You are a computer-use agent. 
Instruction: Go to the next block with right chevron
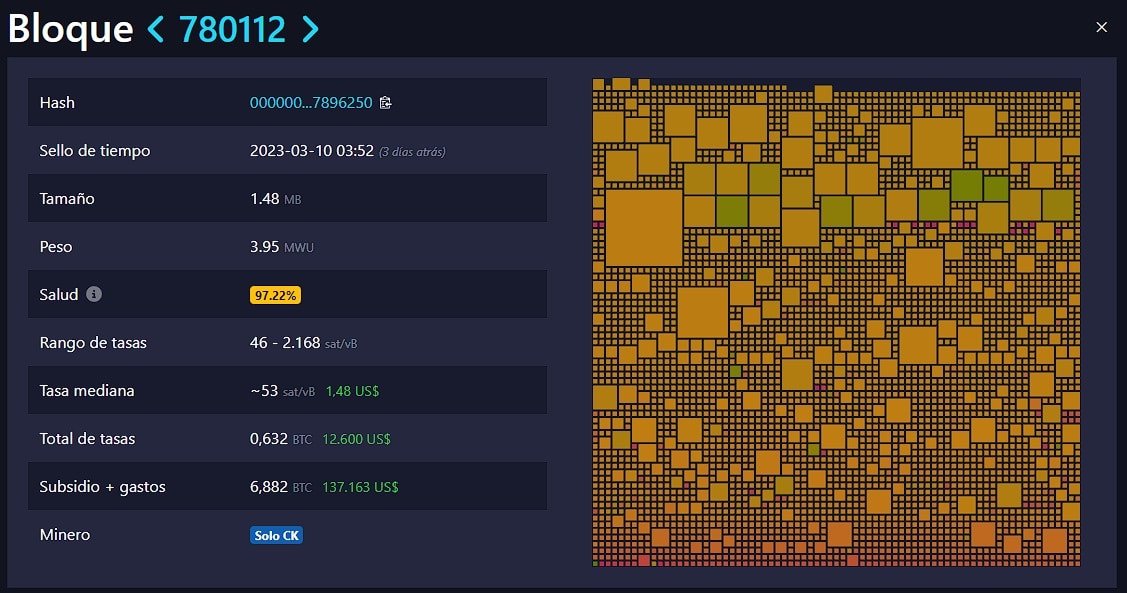tap(310, 29)
